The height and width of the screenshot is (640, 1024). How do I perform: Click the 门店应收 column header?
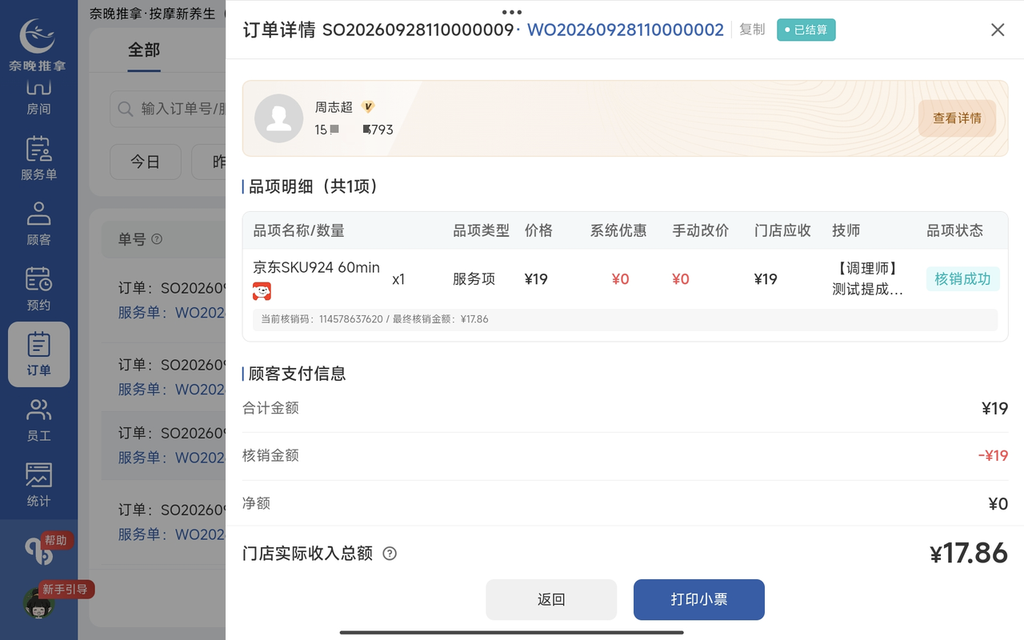(x=782, y=231)
